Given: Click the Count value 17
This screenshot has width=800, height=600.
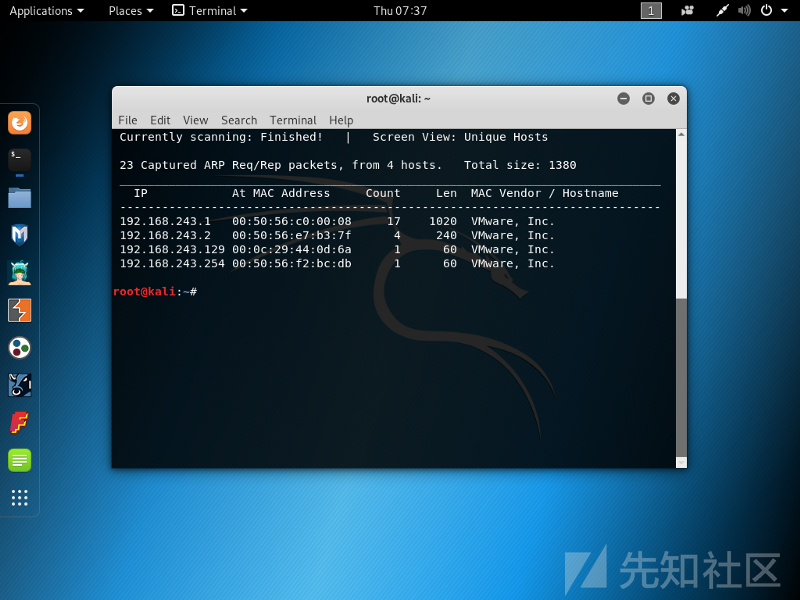Looking at the screenshot, I should tap(393, 221).
